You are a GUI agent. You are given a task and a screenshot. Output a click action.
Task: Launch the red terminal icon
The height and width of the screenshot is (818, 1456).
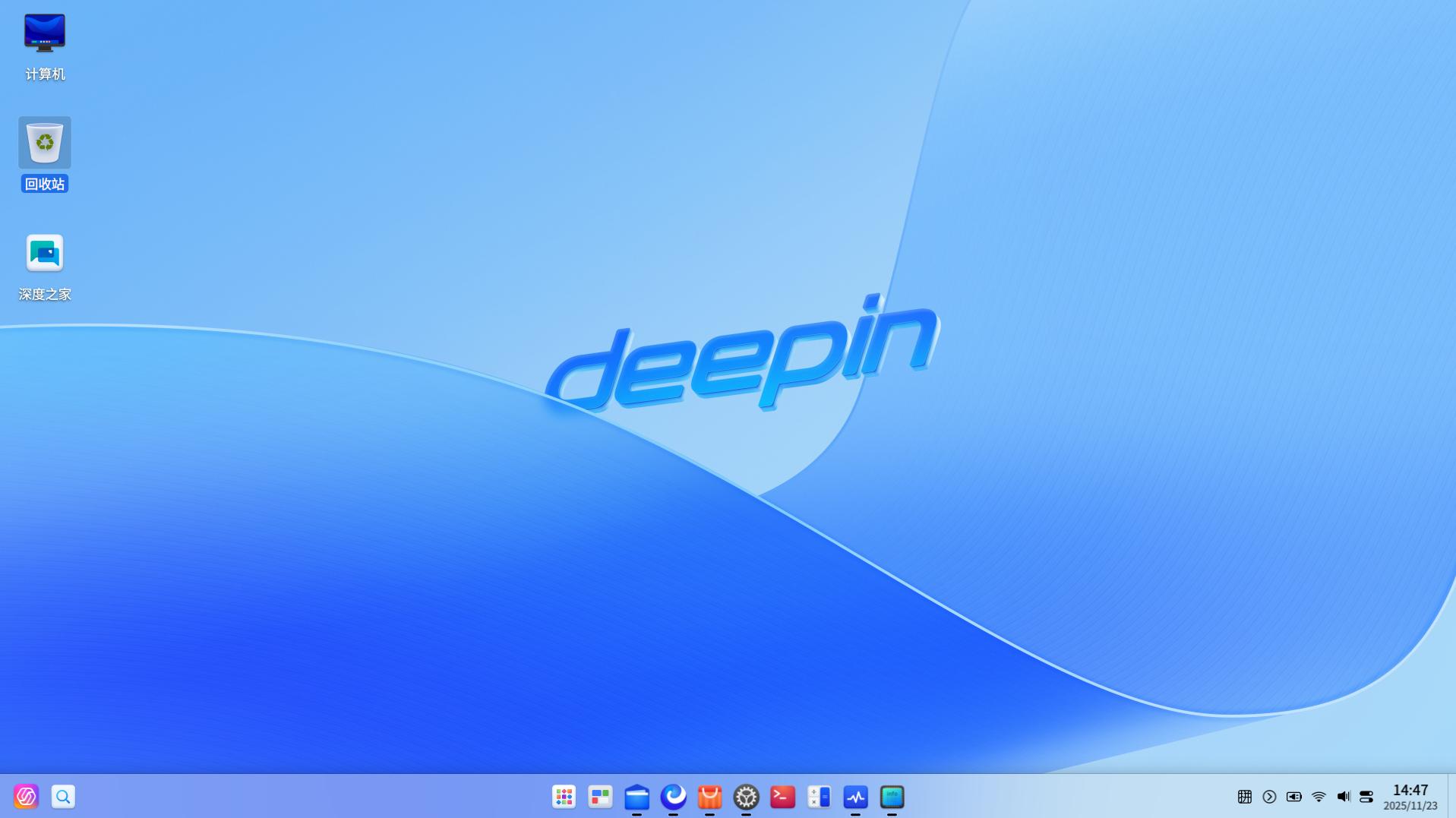(x=782, y=796)
